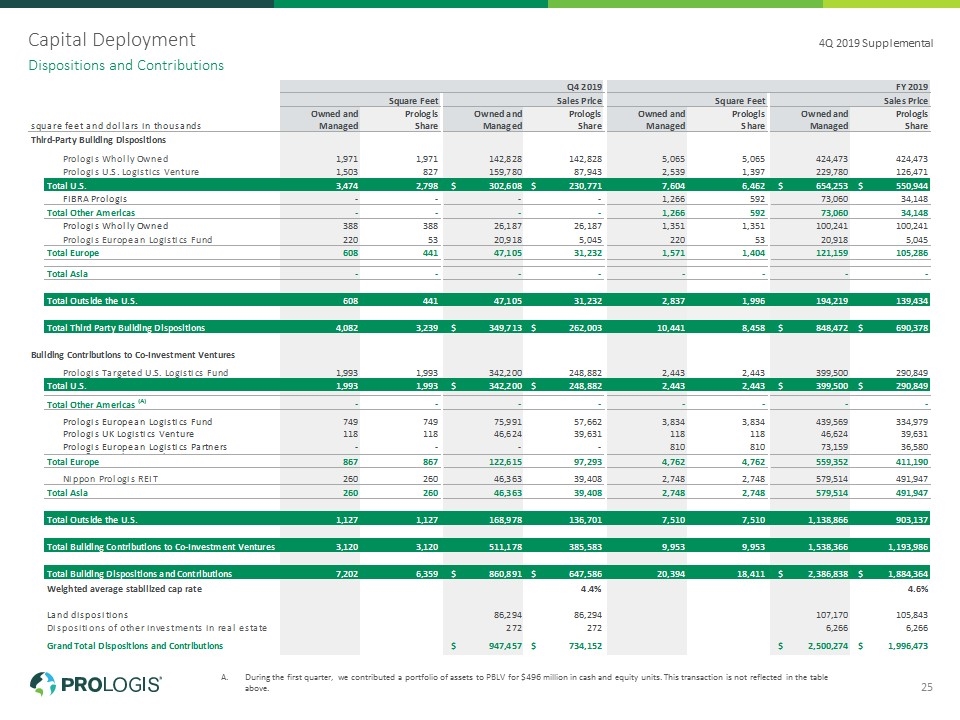
Task: Click 'Dispositions of other investments in real estate'
Action: (x=157, y=628)
